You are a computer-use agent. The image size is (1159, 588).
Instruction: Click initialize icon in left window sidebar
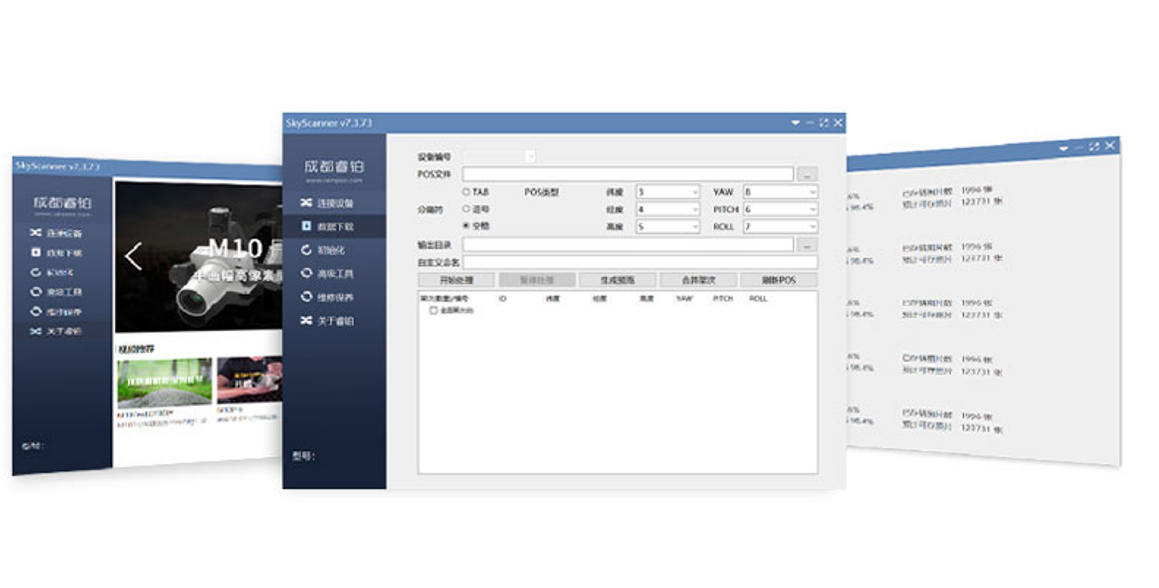coord(35,272)
